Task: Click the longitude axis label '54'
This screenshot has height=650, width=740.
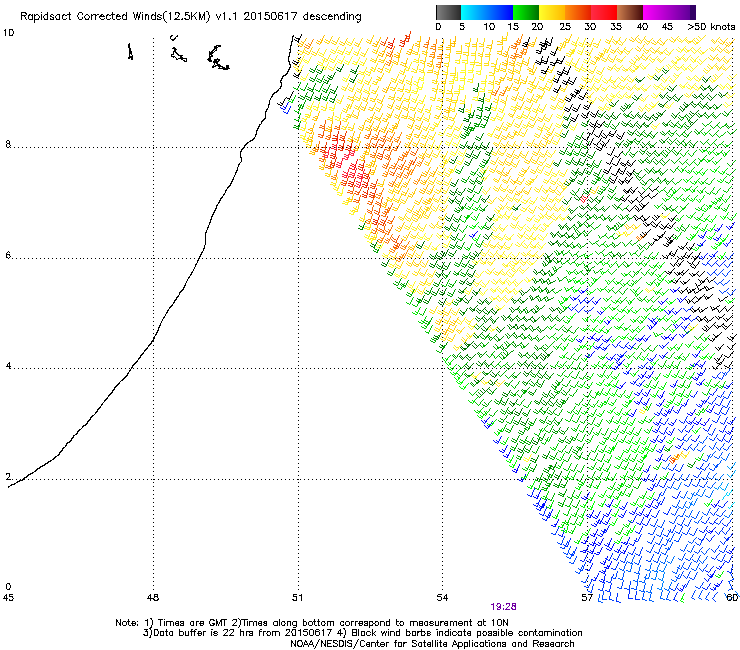Action: pos(442,598)
